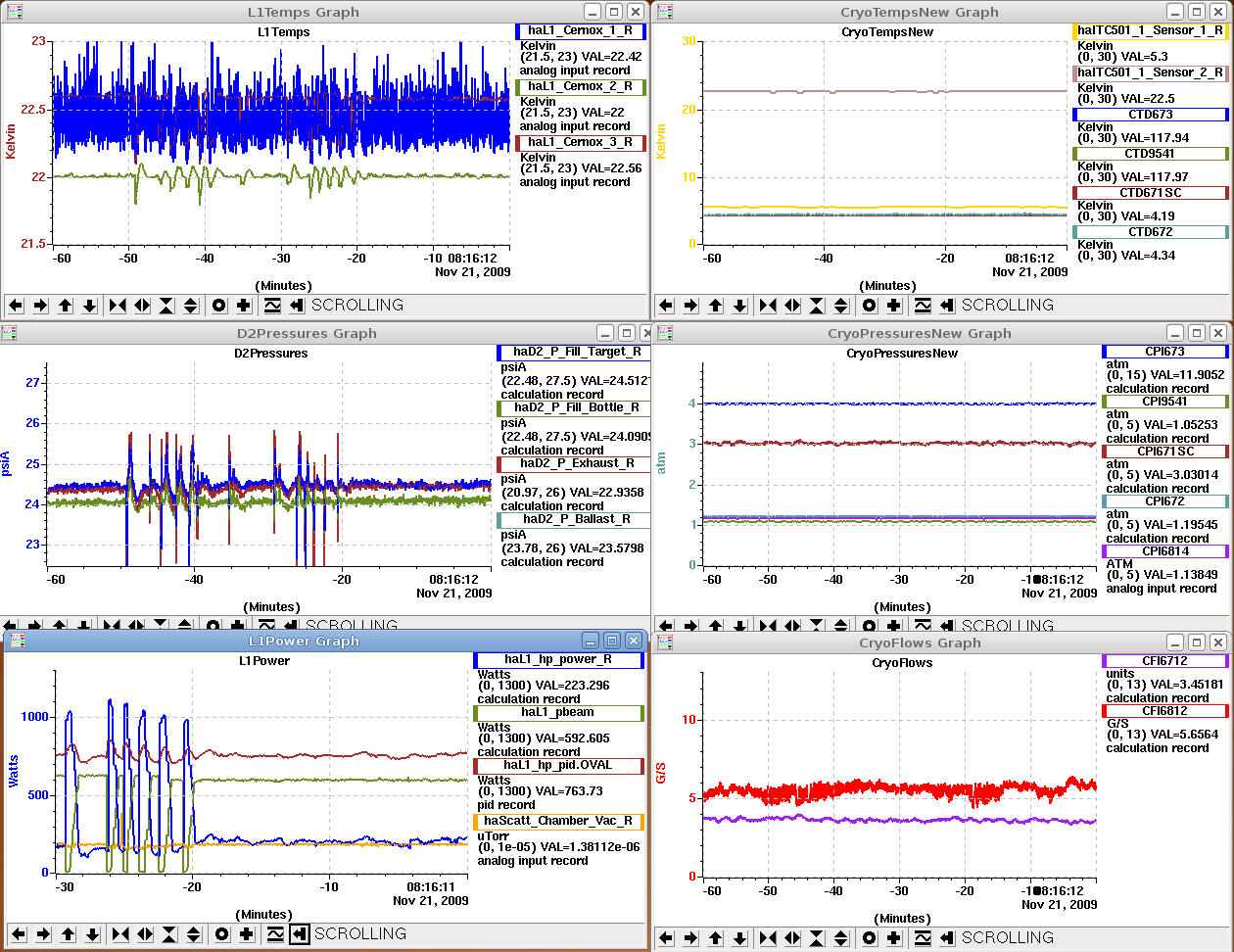Pan right in L1Power graph toolbar
Screen dimensions: 1234x952
43,934
